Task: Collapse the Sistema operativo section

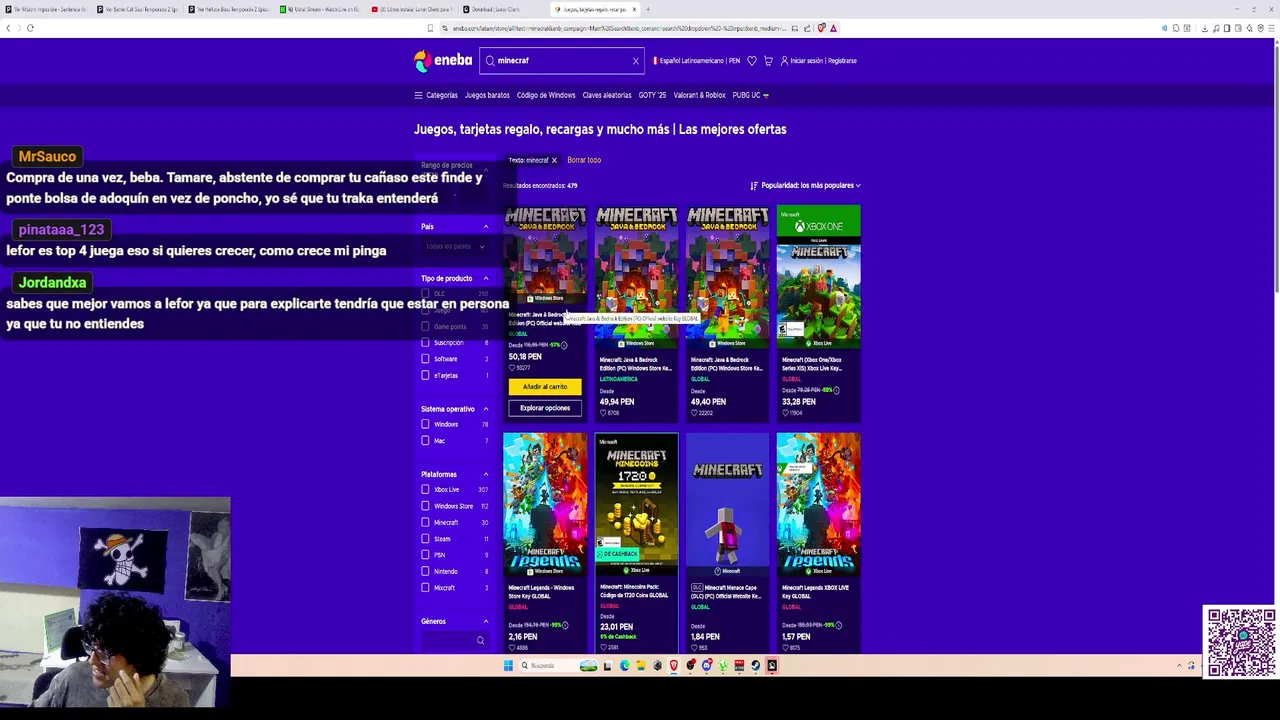Action: 486,409
